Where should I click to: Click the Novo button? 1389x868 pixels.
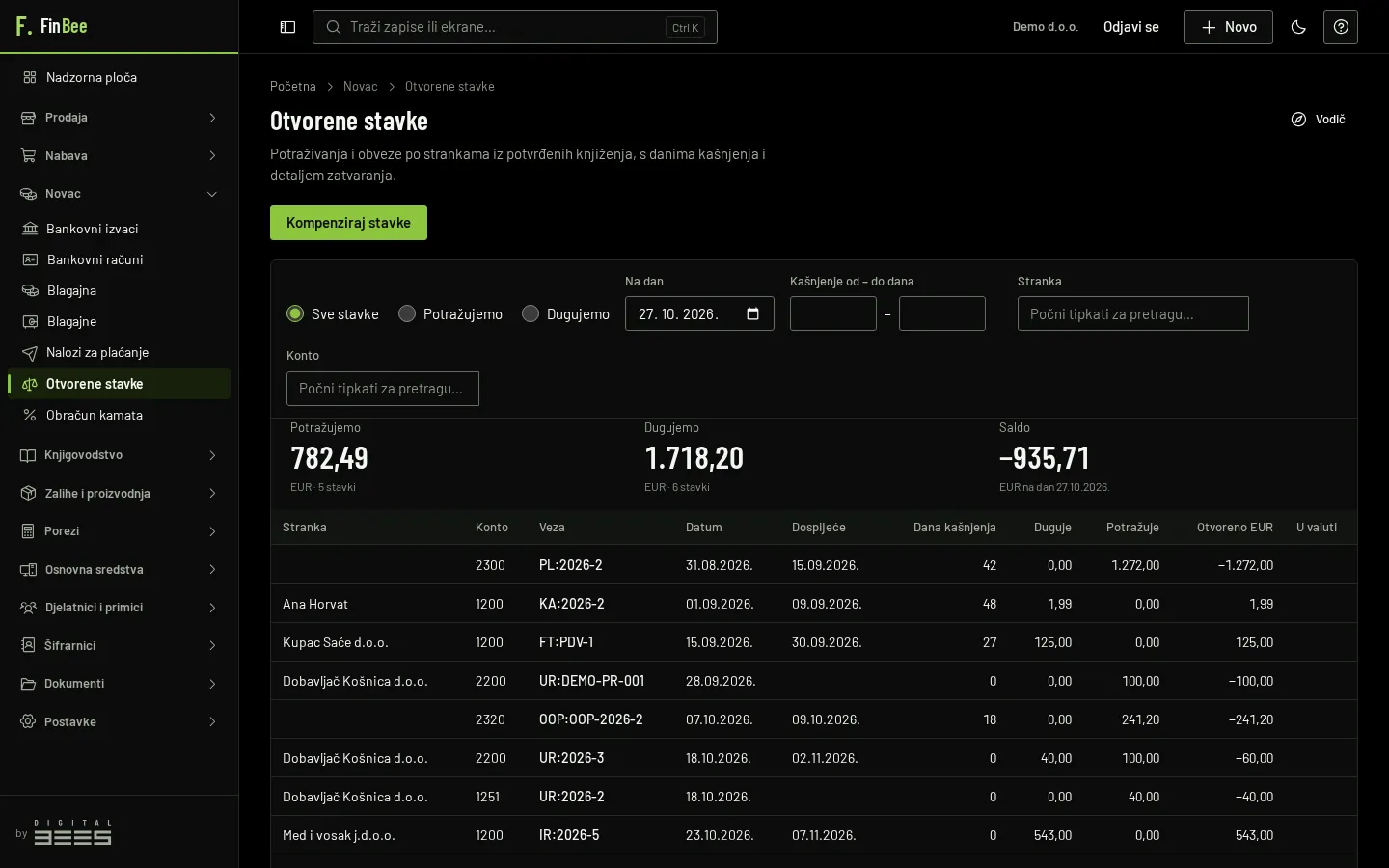pos(1228,27)
